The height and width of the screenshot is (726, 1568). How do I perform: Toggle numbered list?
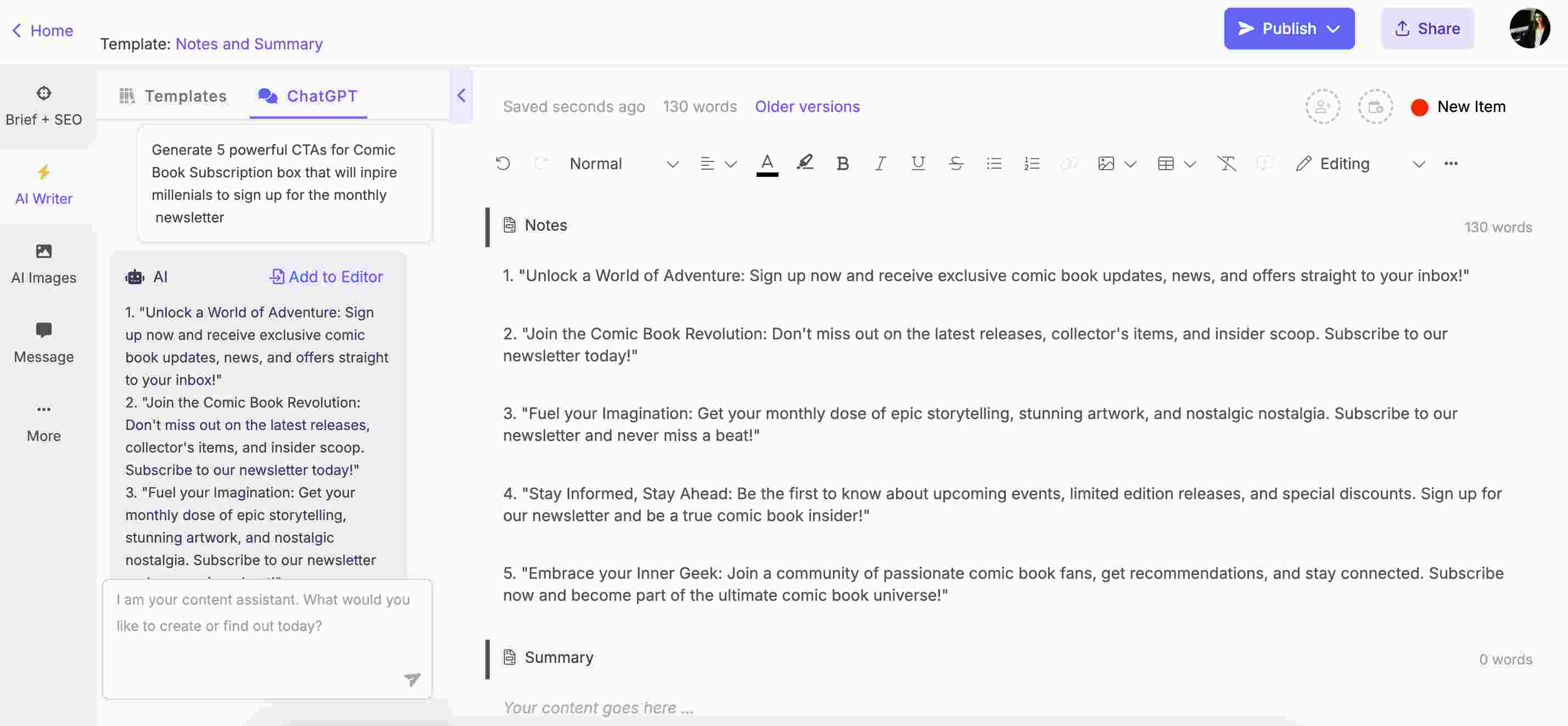[x=1032, y=163]
